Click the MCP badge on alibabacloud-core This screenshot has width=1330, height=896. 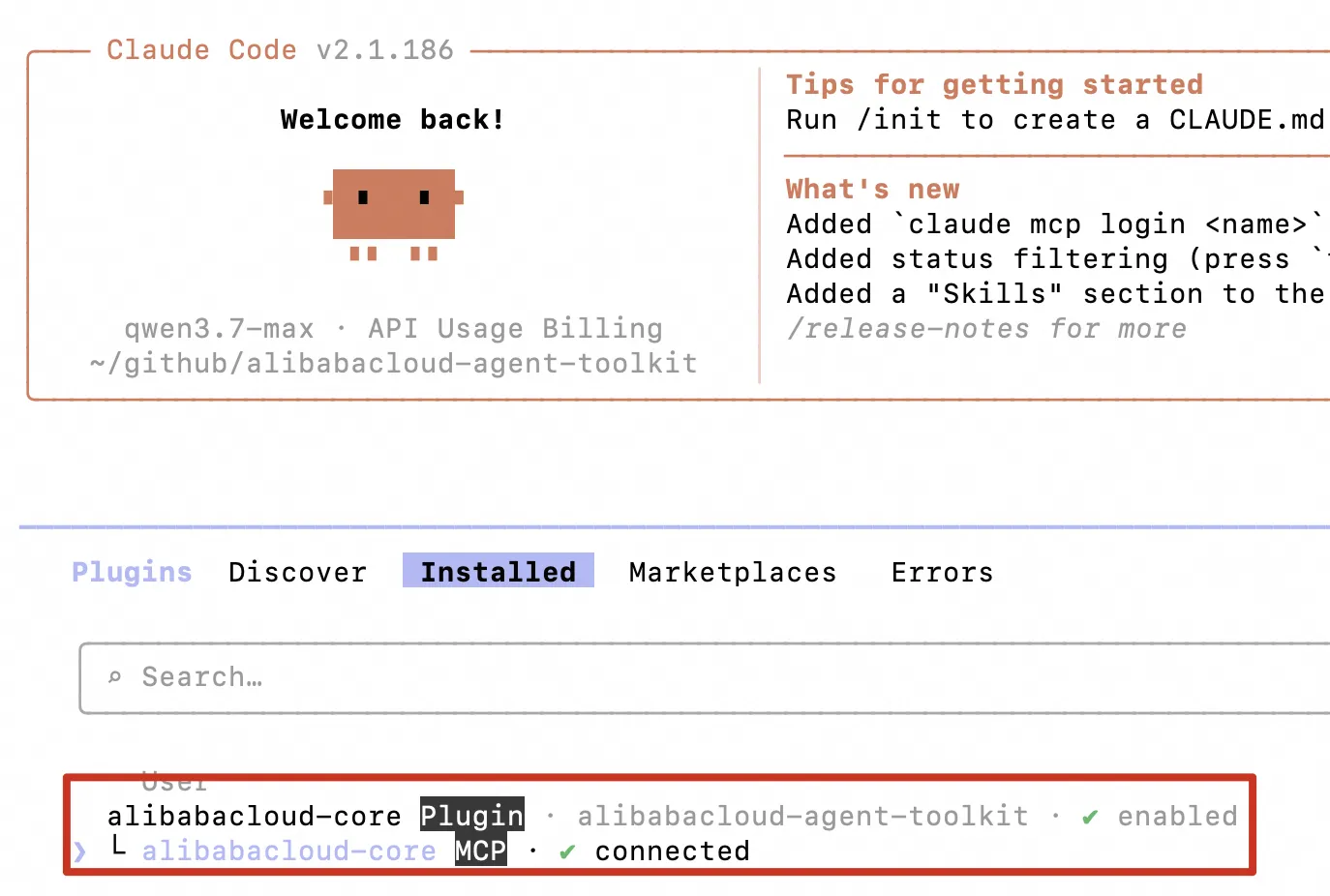[x=481, y=851]
